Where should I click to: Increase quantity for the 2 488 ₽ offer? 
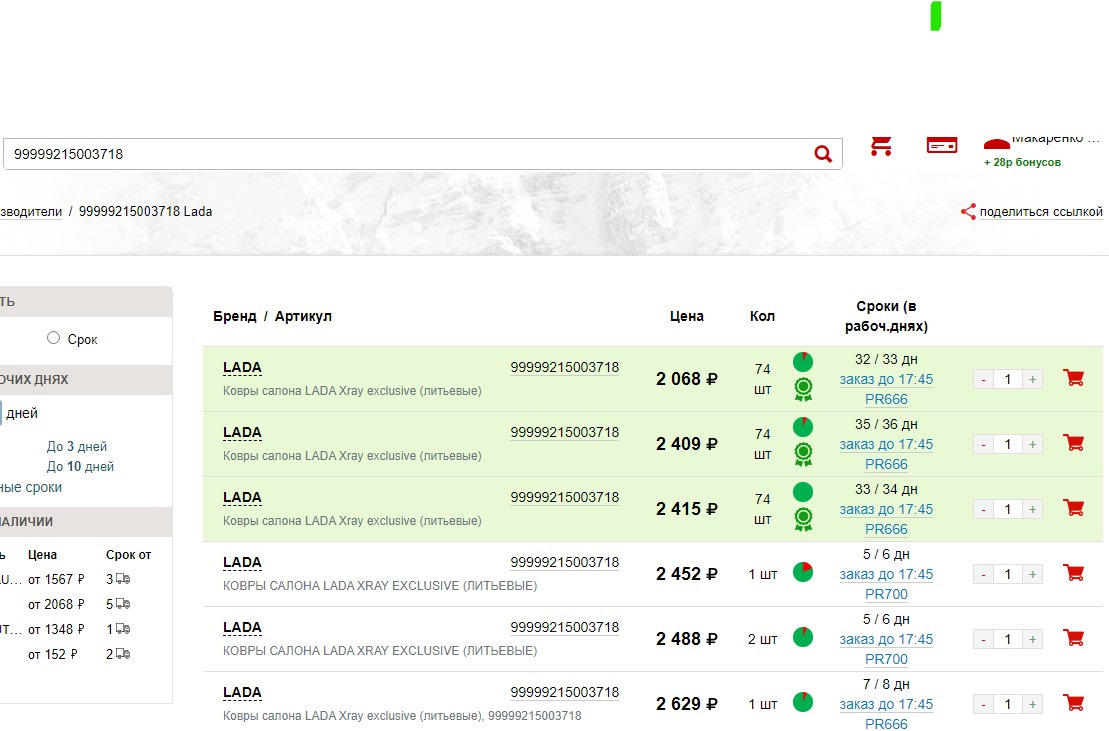tap(1032, 639)
